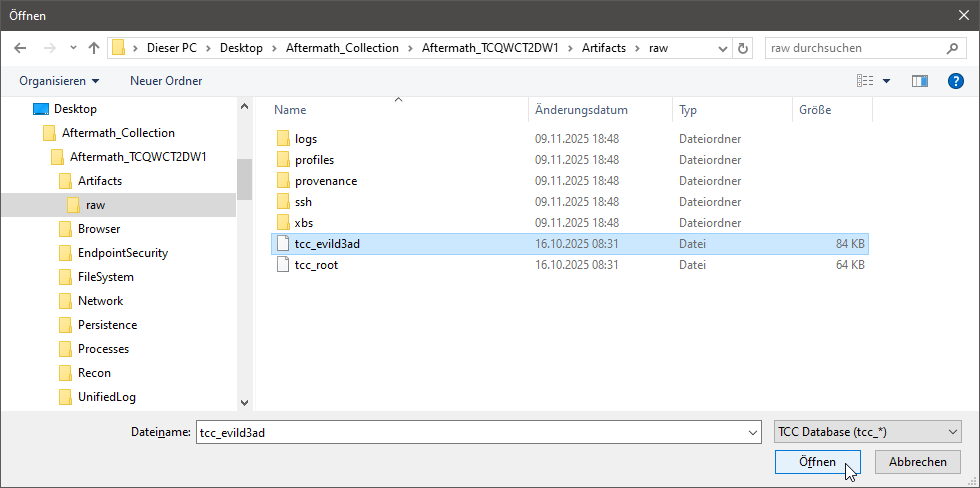Image resolution: width=980 pixels, height=488 pixels.
Task: Click the 64 KB size cell
Action: point(850,265)
